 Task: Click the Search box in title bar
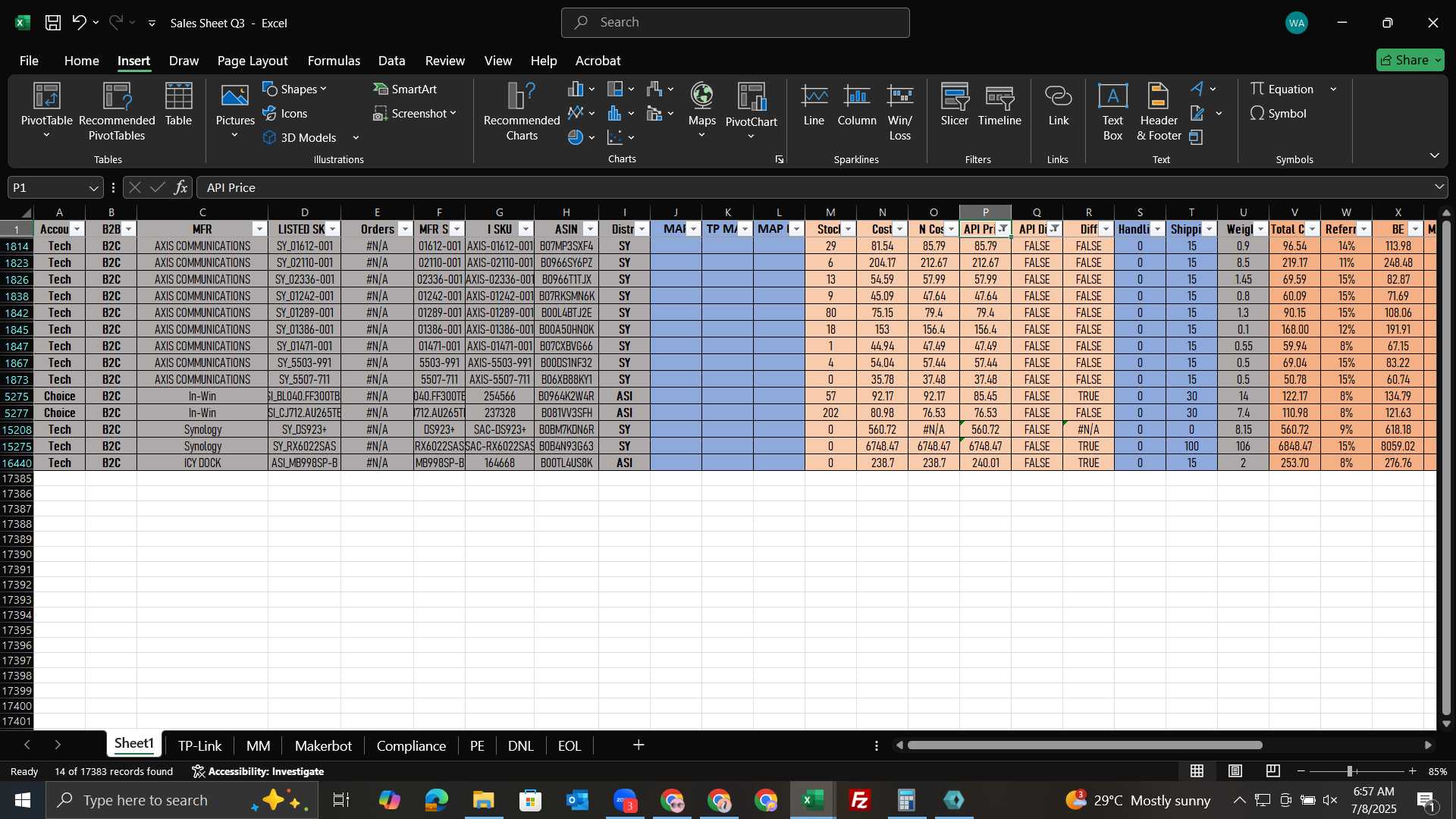point(735,23)
